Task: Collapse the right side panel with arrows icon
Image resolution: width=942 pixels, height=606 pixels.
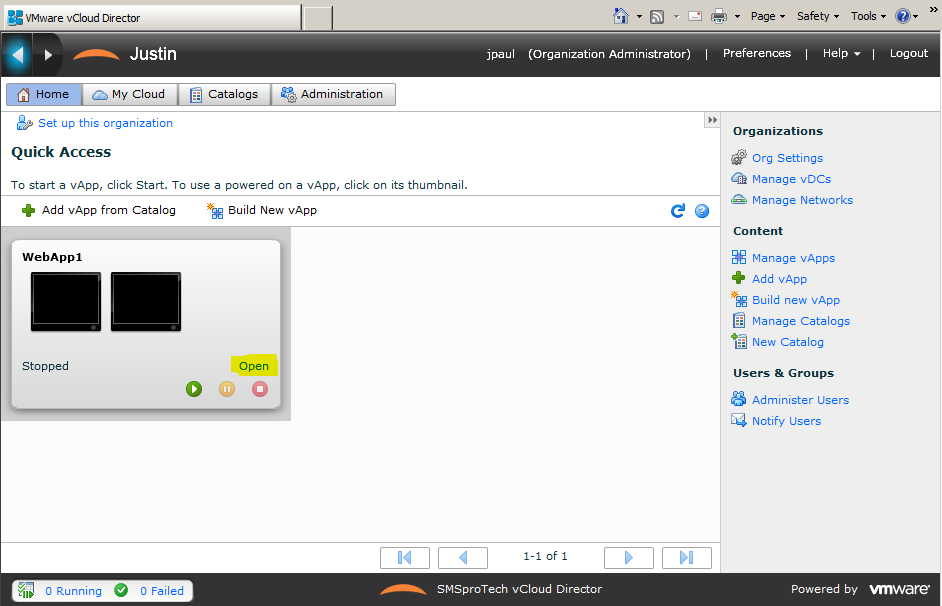Action: coord(712,120)
